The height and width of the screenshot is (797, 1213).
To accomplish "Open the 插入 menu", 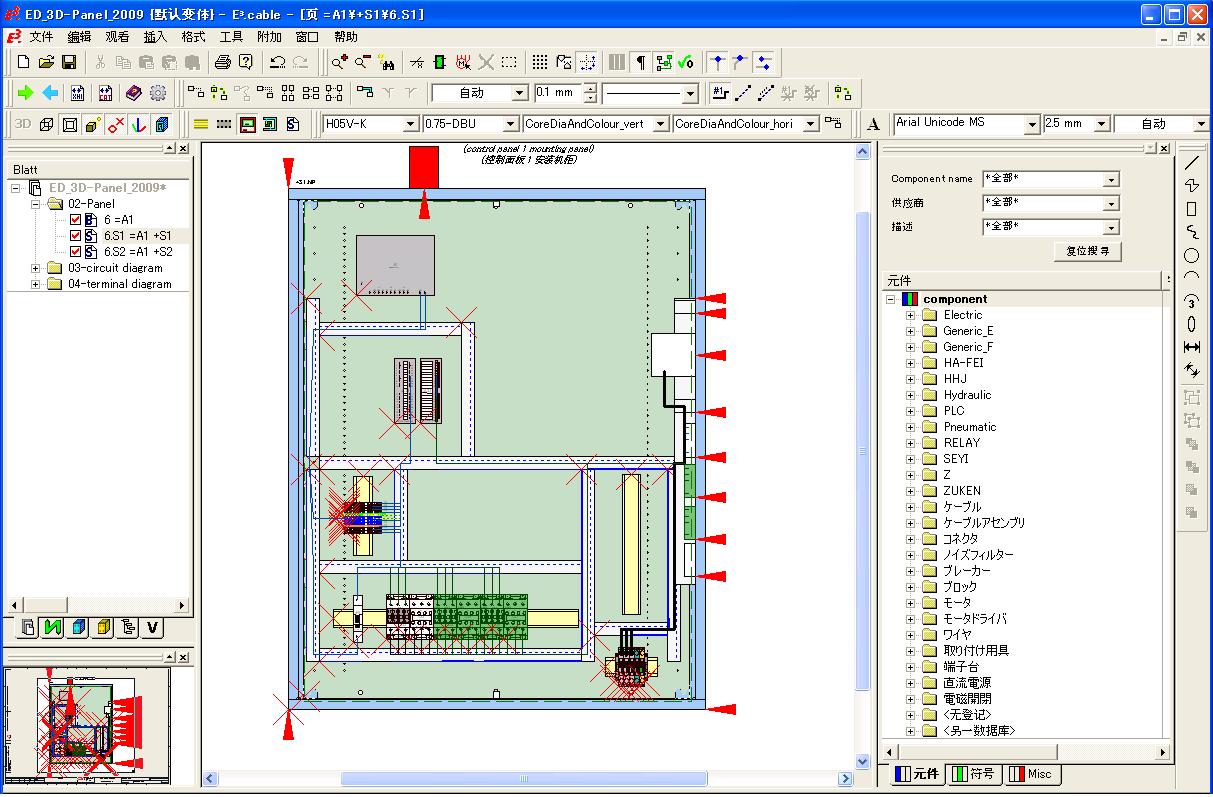I will click(x=155, y=37).
